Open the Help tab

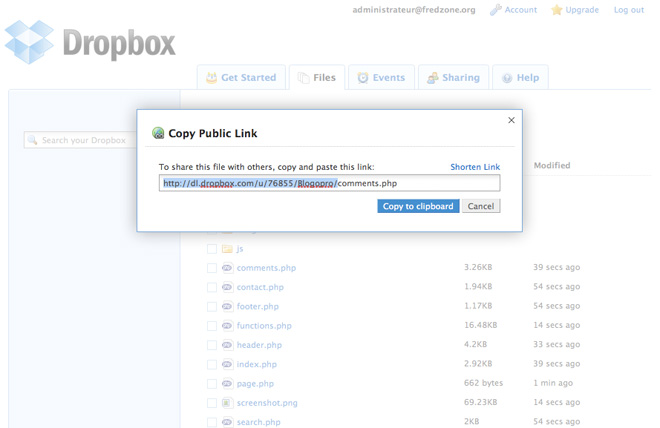tap(520, 77)
